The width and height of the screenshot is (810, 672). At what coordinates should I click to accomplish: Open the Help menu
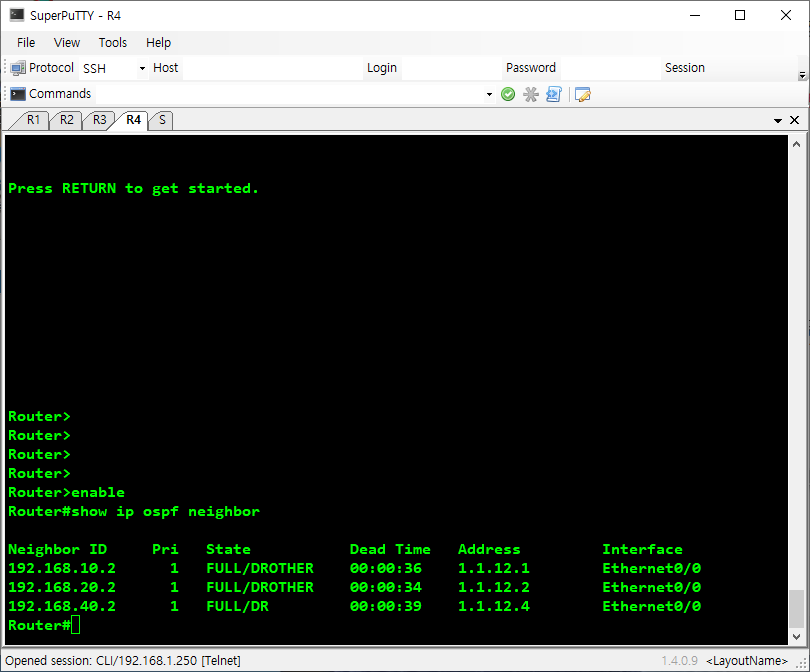click(158, 42)
